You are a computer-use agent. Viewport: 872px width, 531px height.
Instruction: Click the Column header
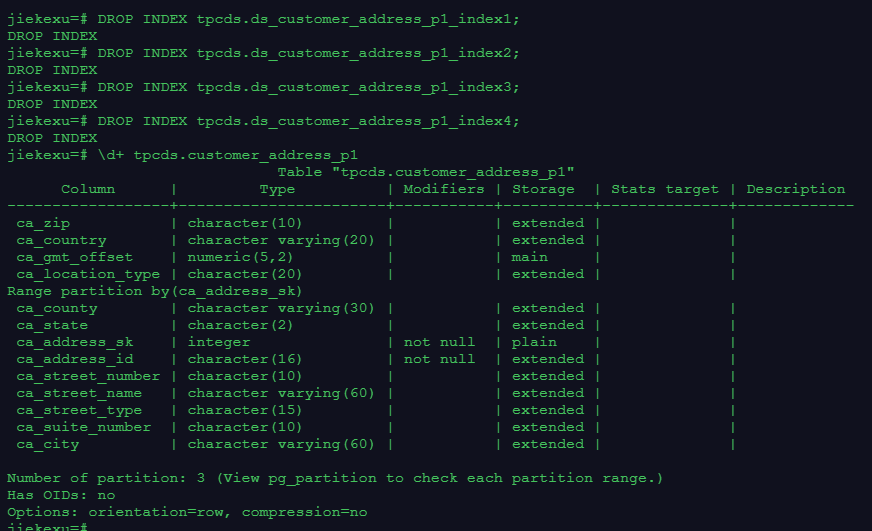pyautogui.click(x=88, y=189)
